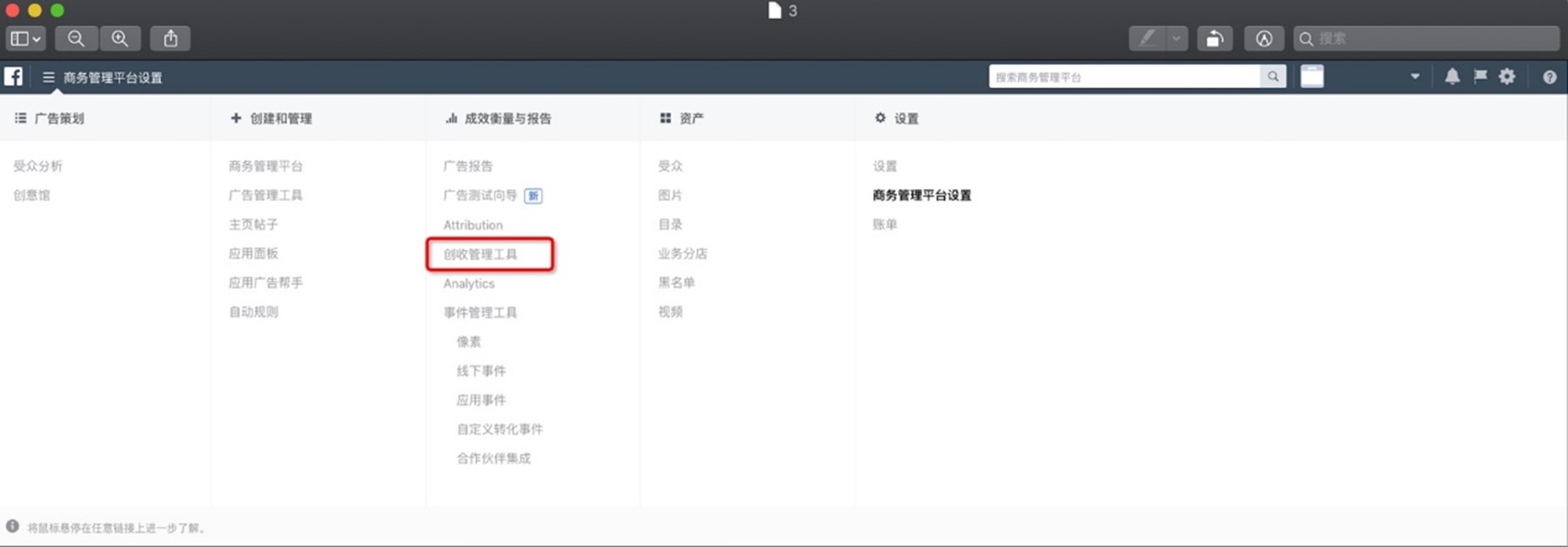Screen dimensions: 1568x547
Task: Open 像素 under 事件管理工具
Action: (x=468, y=342)
